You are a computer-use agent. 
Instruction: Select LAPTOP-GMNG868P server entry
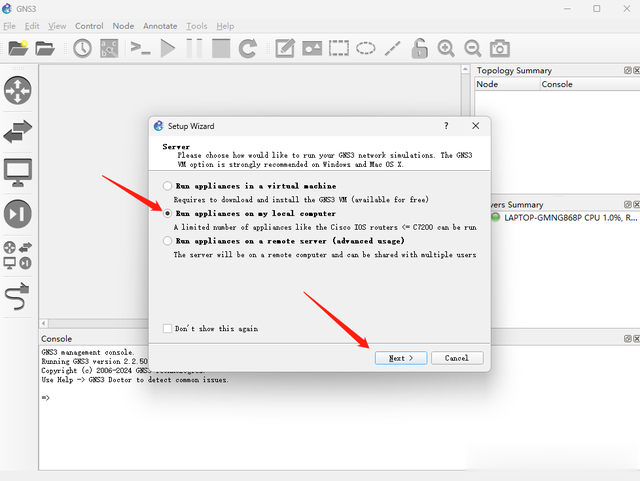(x=565, y=218)
